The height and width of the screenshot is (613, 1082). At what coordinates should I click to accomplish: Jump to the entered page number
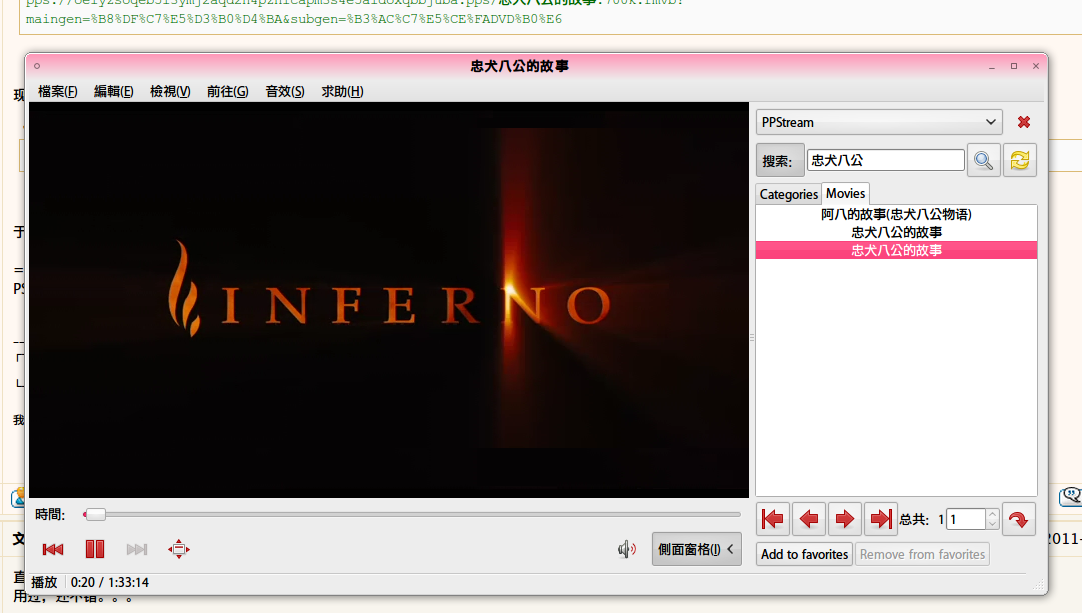point(1019,519)
